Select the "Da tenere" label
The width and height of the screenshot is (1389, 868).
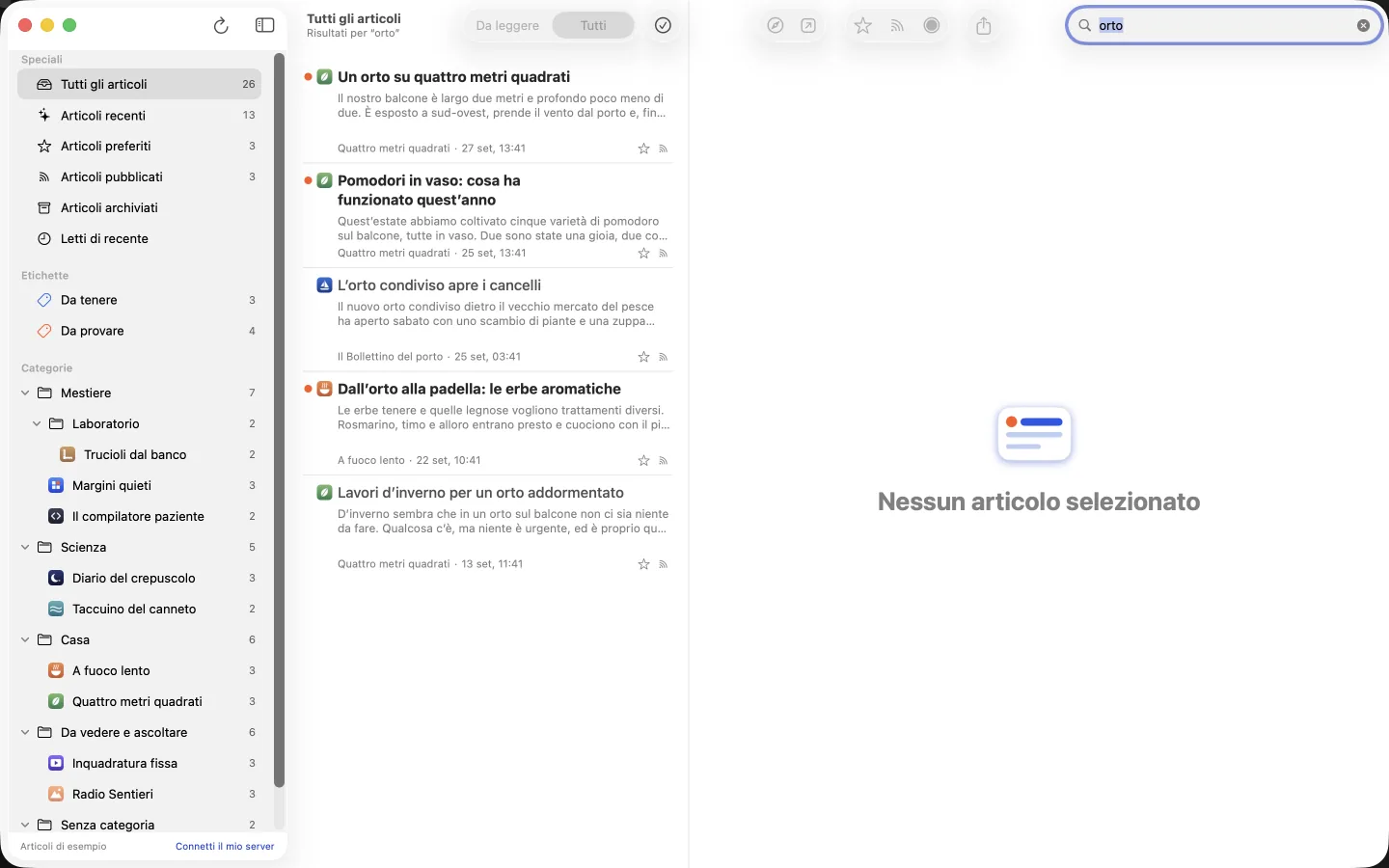click(139, 301)
